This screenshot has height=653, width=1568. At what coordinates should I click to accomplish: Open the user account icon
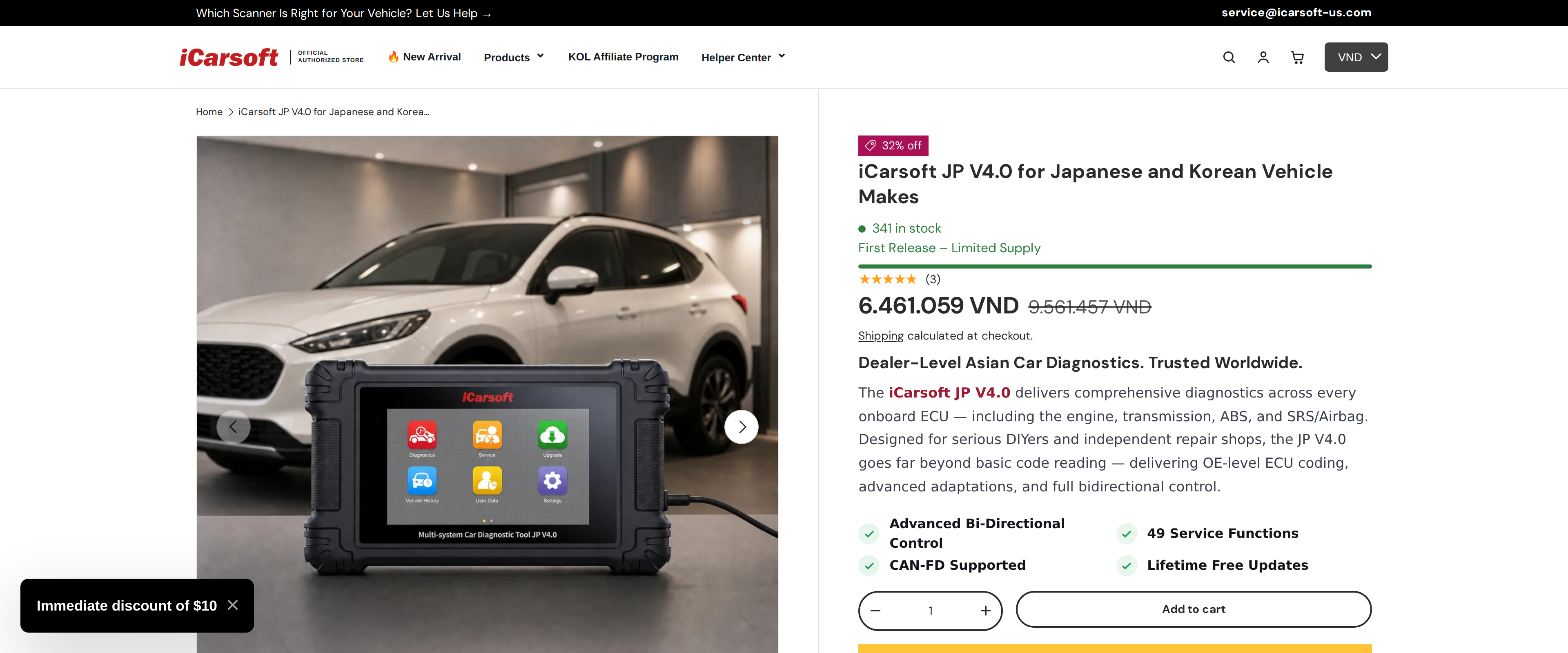click(1263, 57)
